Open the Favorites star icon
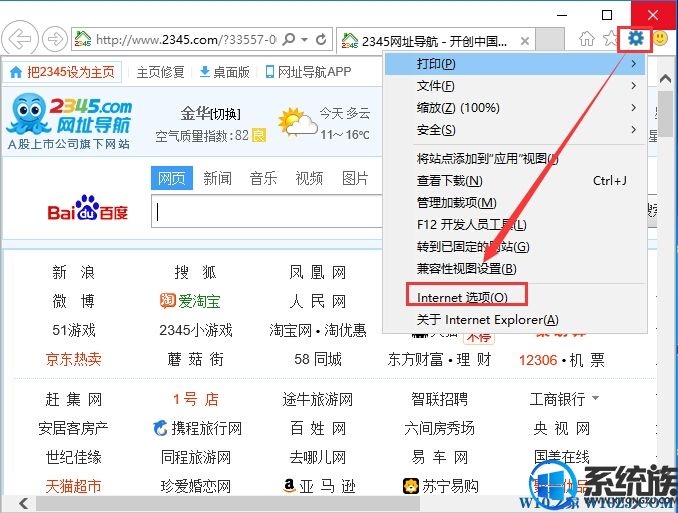Viewport: 678px width, 513px height. (610, 39)
